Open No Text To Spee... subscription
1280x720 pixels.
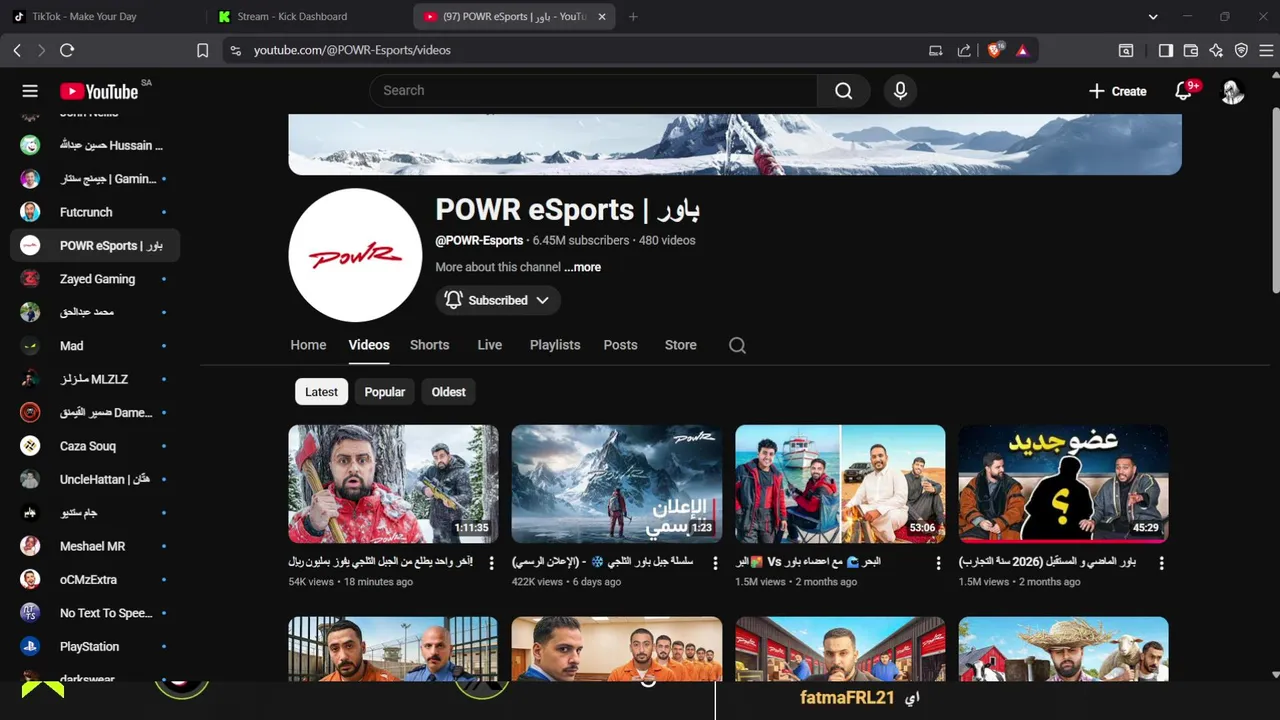(95, 613)
